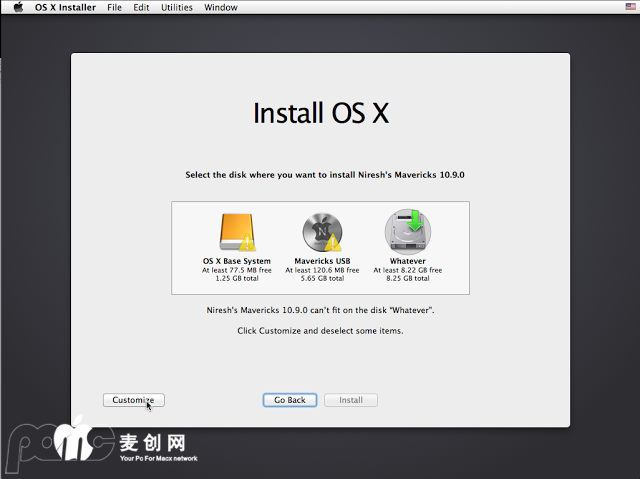Image resolution: width=640 pixels, height=479 pixels.
Task: Open the Utilities menu
Action: click(x=177, y=7)
